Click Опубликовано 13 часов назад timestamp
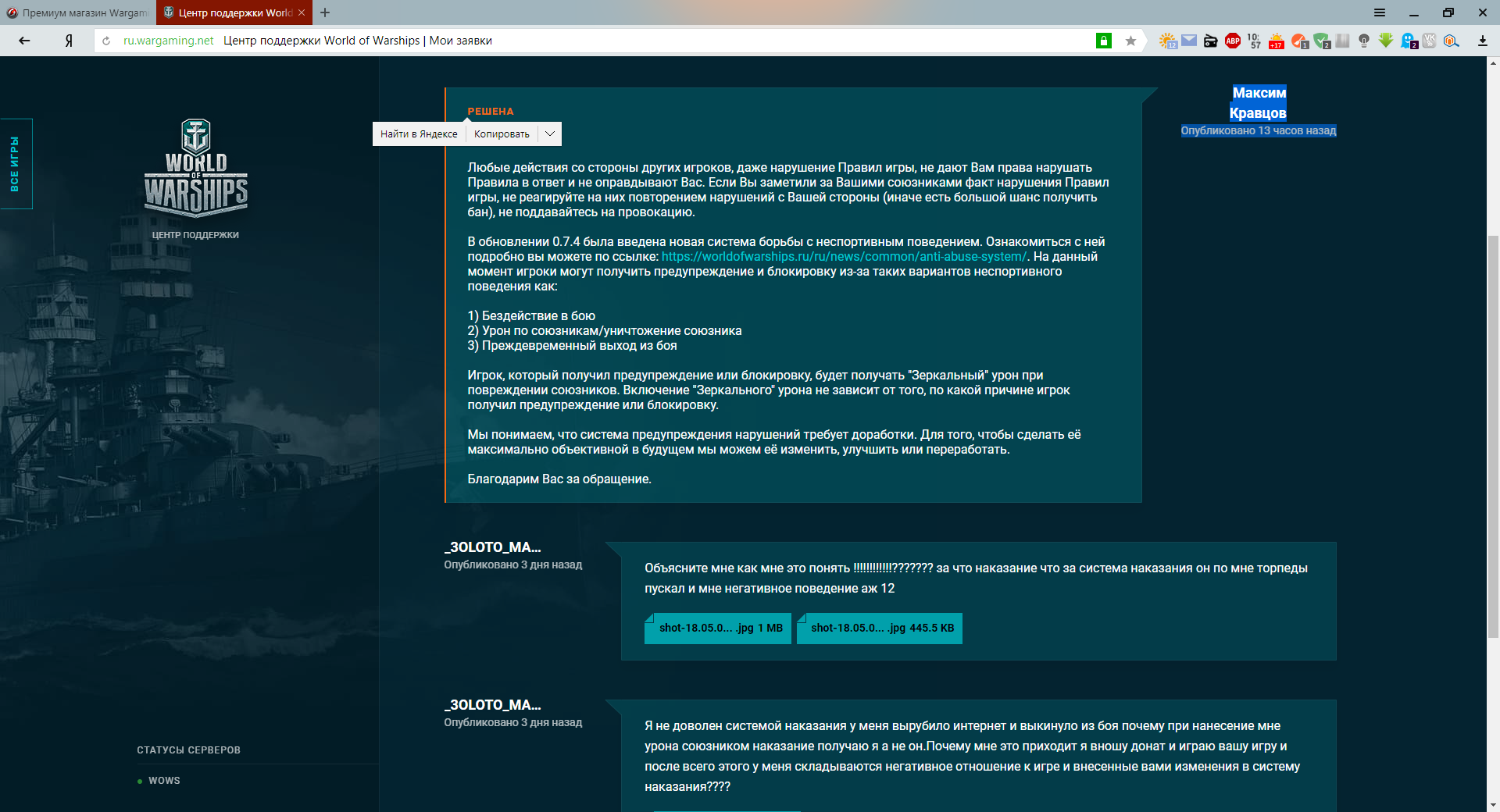 coord(1258,130)
